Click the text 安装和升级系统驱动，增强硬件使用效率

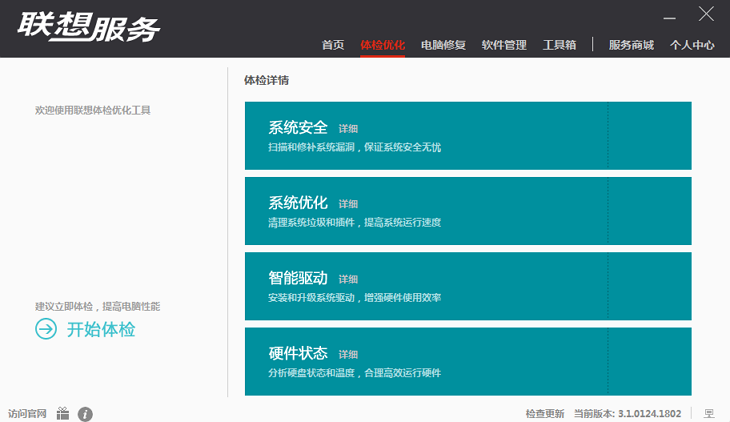(x=354, y=298)
